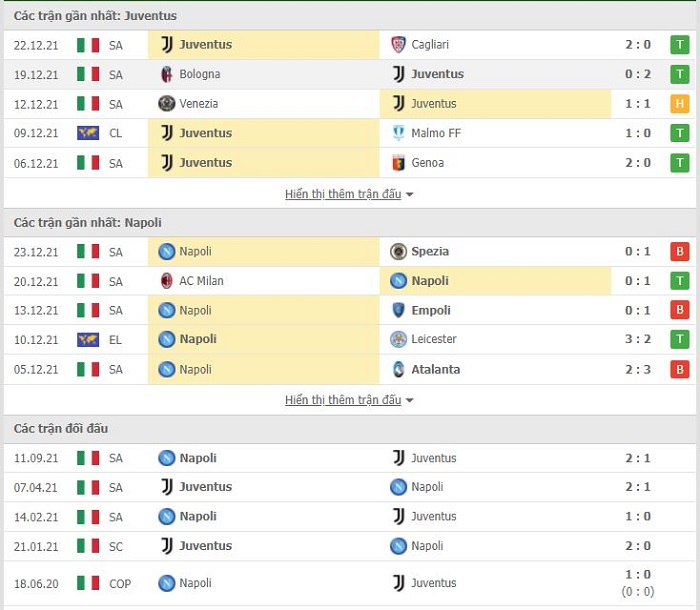Click the Empoli shield icon

(398, 310)
